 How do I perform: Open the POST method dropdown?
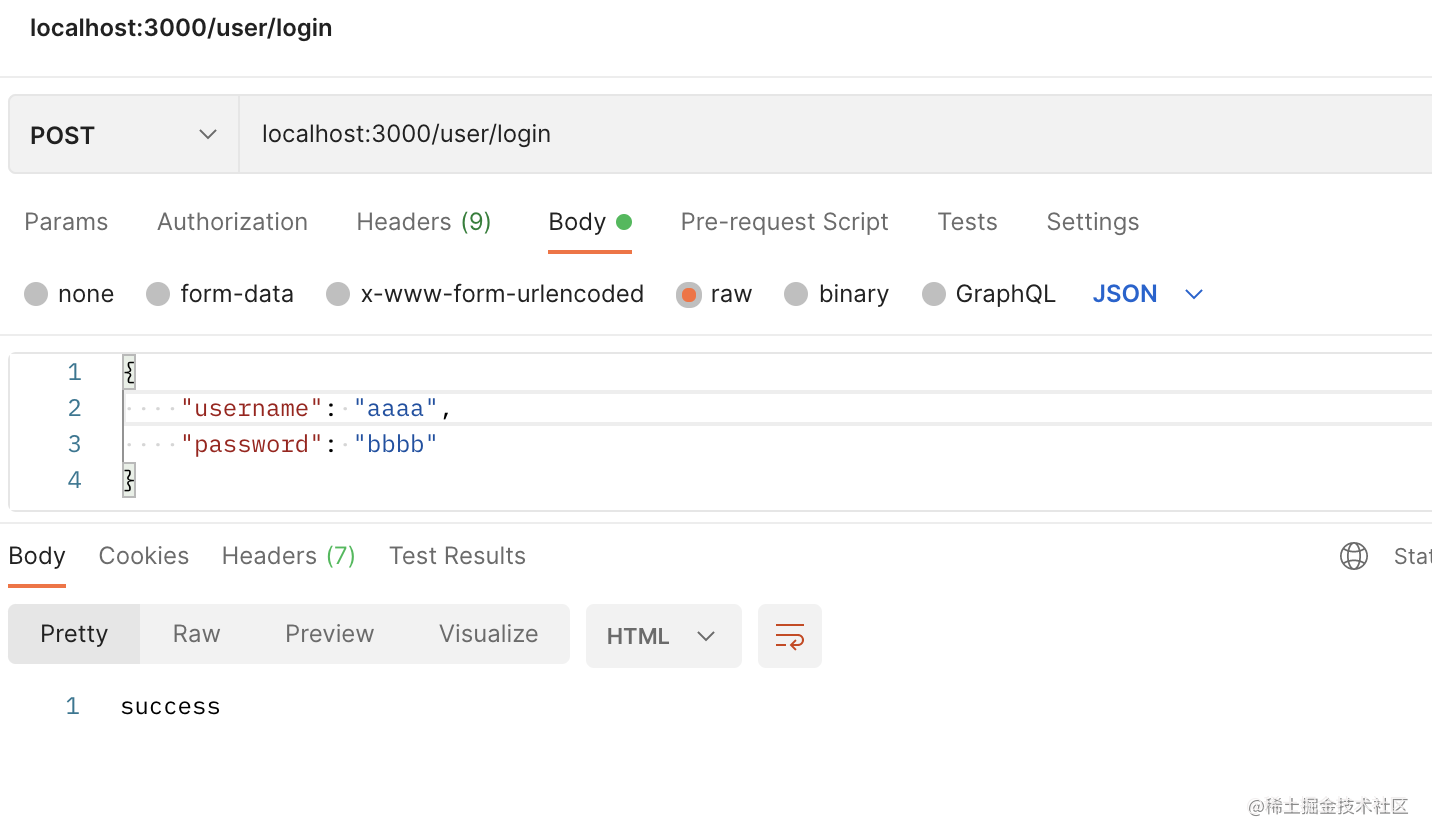123,135
